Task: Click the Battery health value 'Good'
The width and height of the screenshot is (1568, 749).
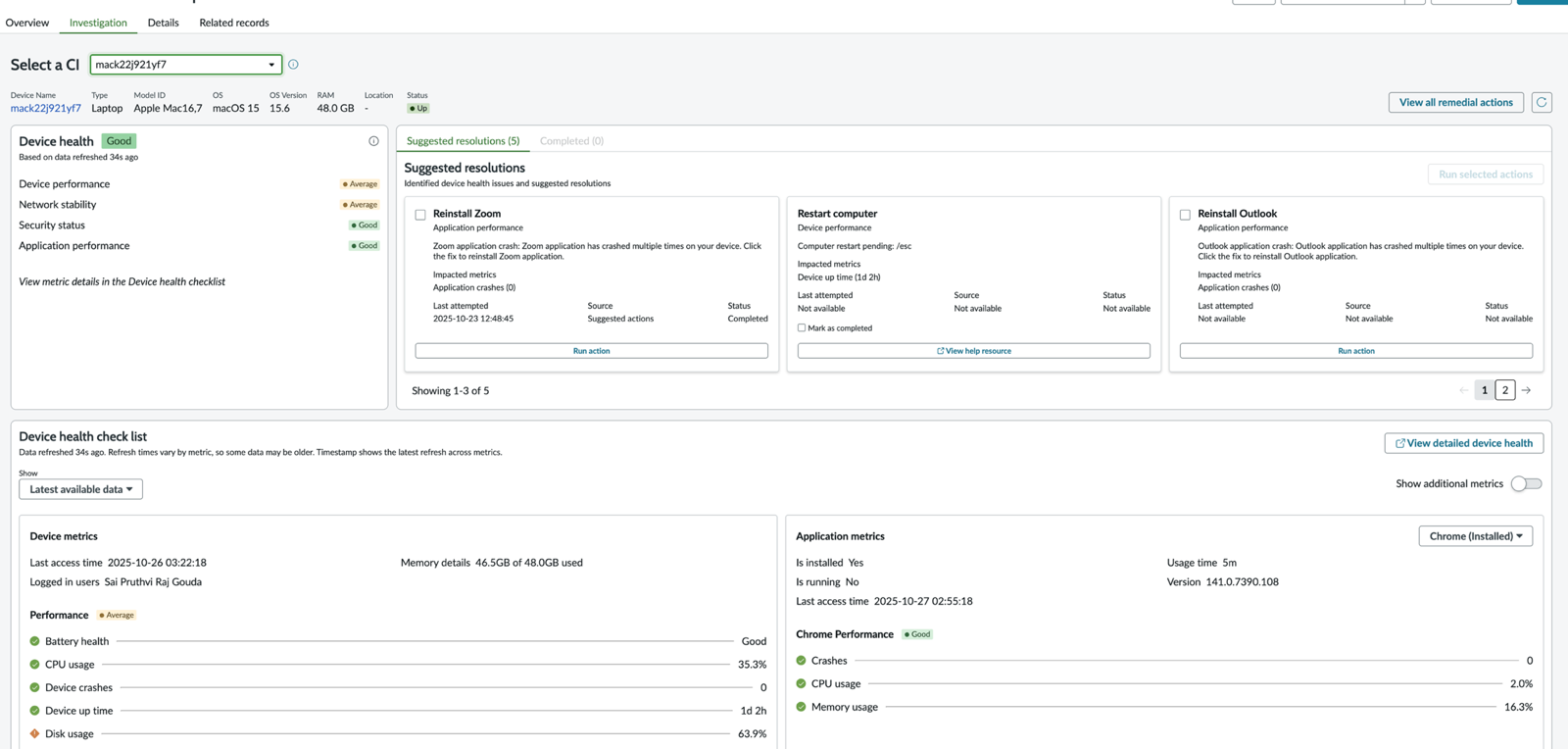Action: pyautogui.click(x=754, y=641)
